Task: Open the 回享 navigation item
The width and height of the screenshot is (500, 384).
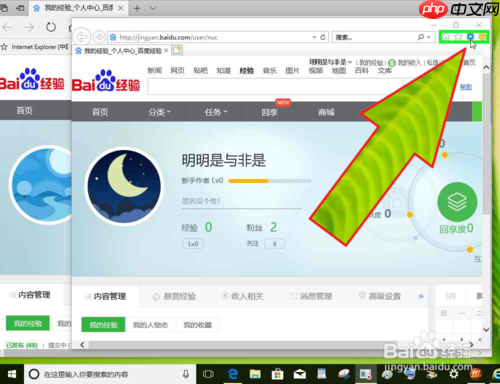Action: tap(270, 112)
